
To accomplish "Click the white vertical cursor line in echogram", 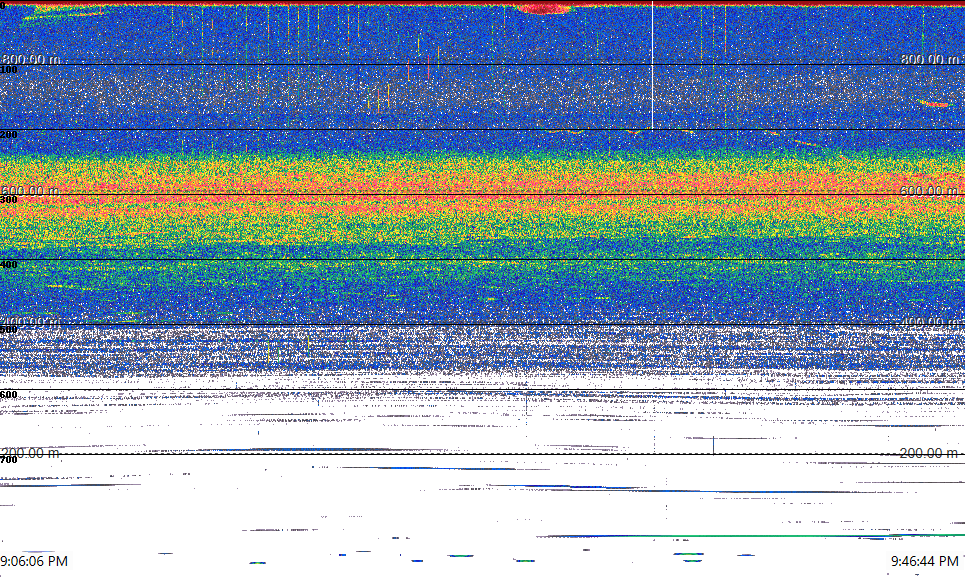I will coord(652,65).
